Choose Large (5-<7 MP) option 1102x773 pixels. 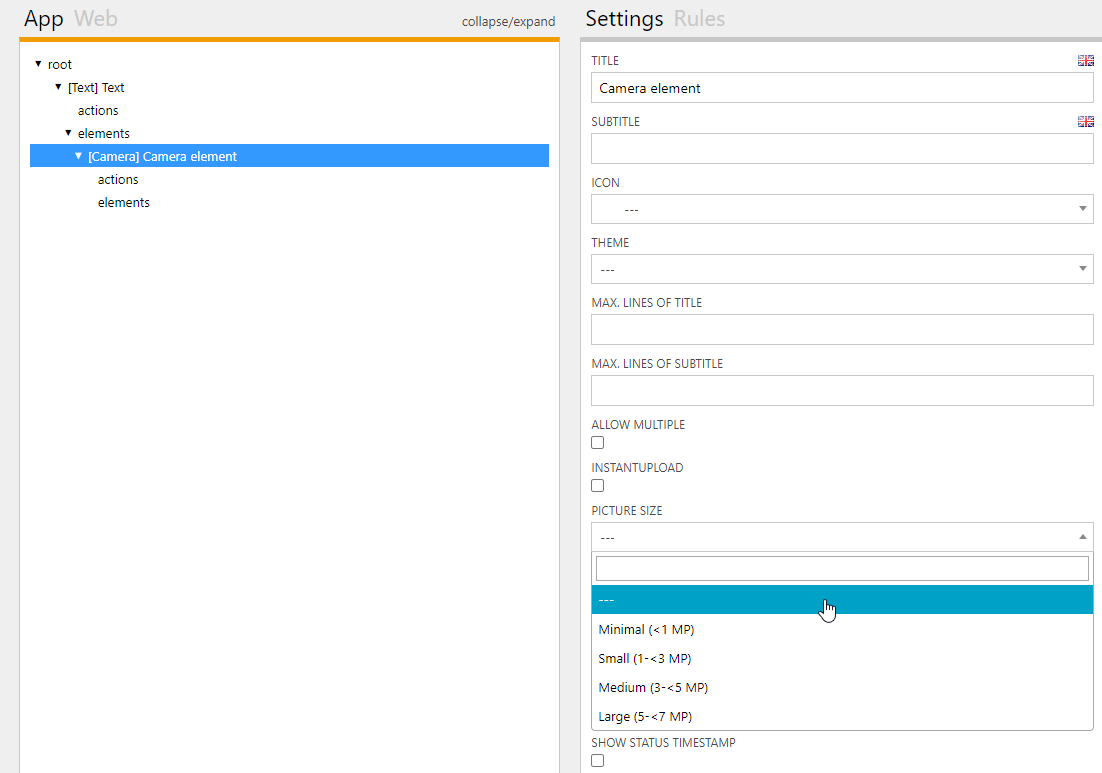tap(645, 717)
